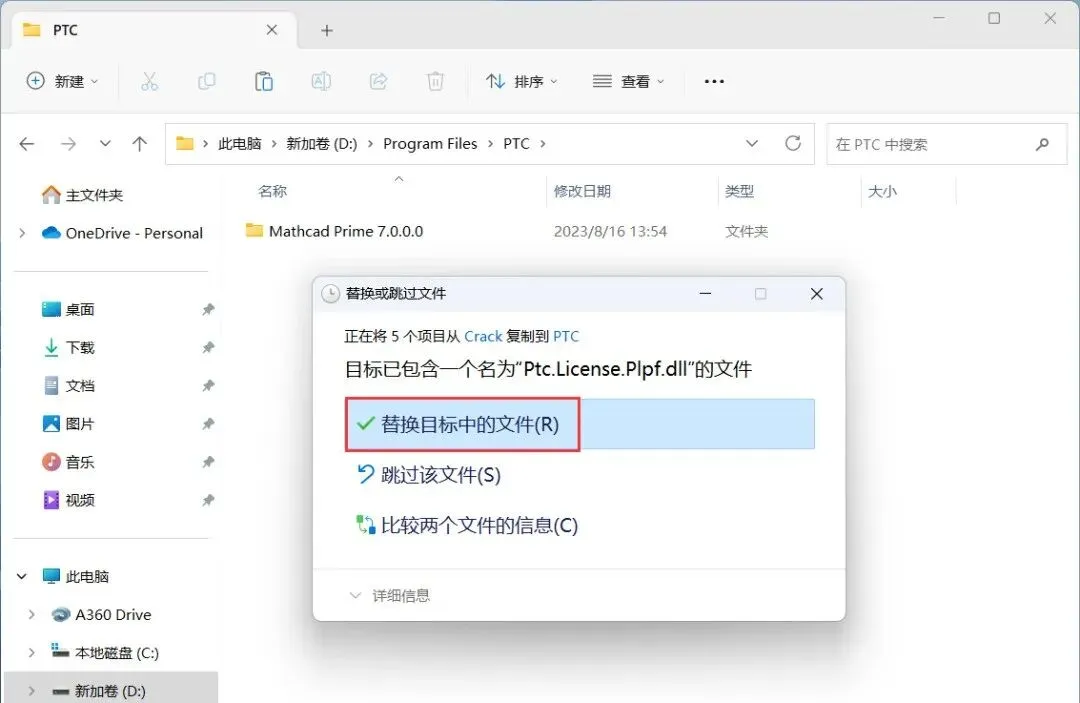
Task: Select A360 Drive in sidebar
Action: click(x=102, y=615)
